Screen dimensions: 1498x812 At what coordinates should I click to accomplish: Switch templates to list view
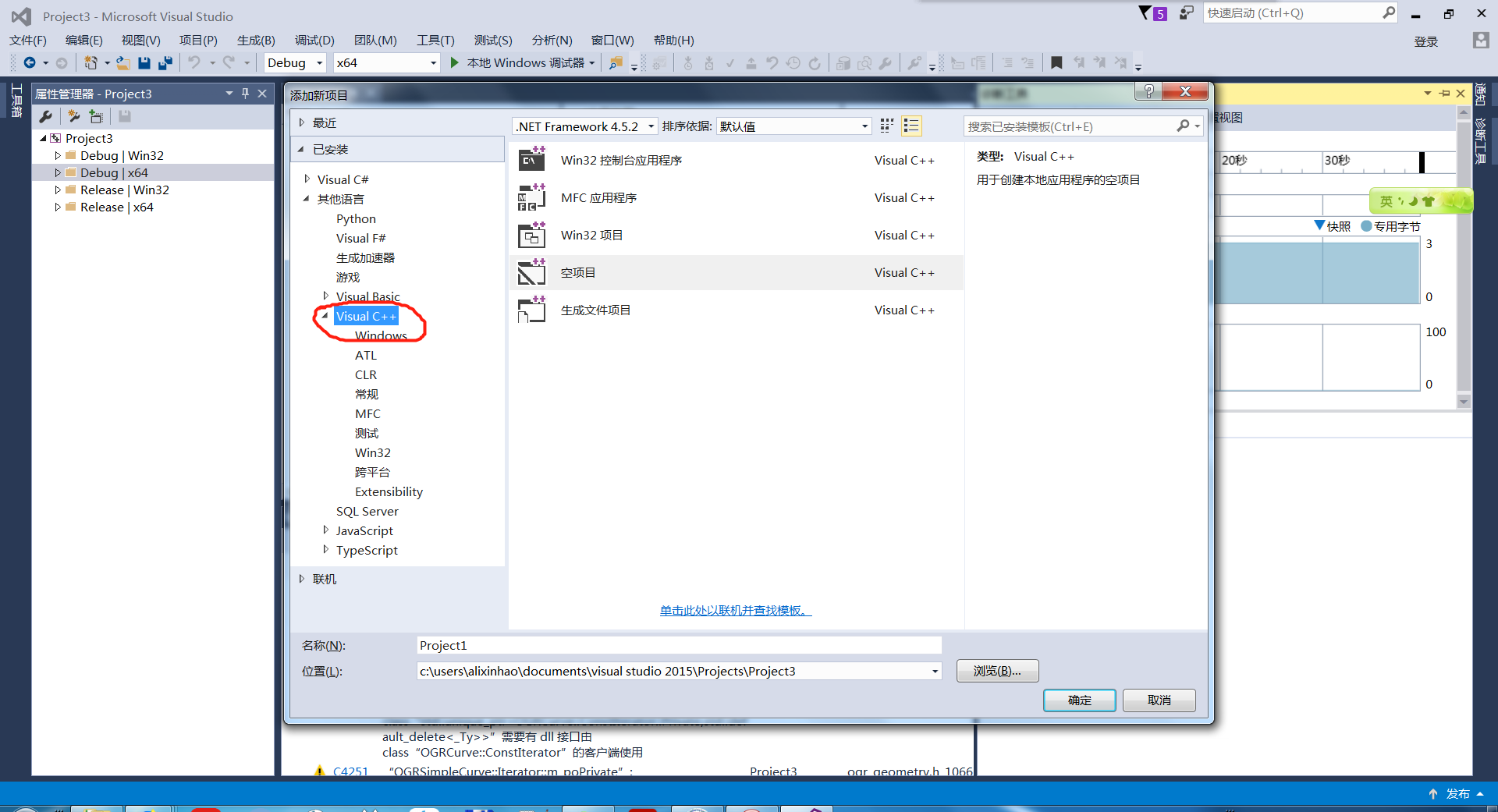point(911,126)
